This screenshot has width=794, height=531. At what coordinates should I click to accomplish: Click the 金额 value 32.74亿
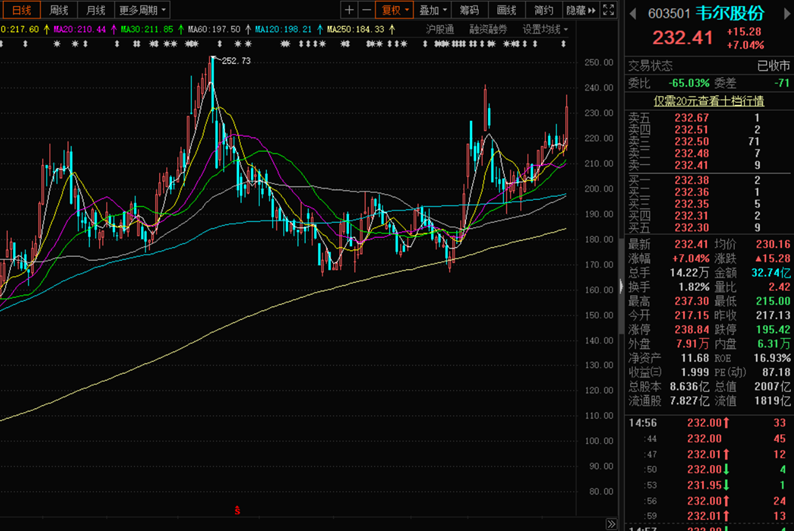coord(771,273)
